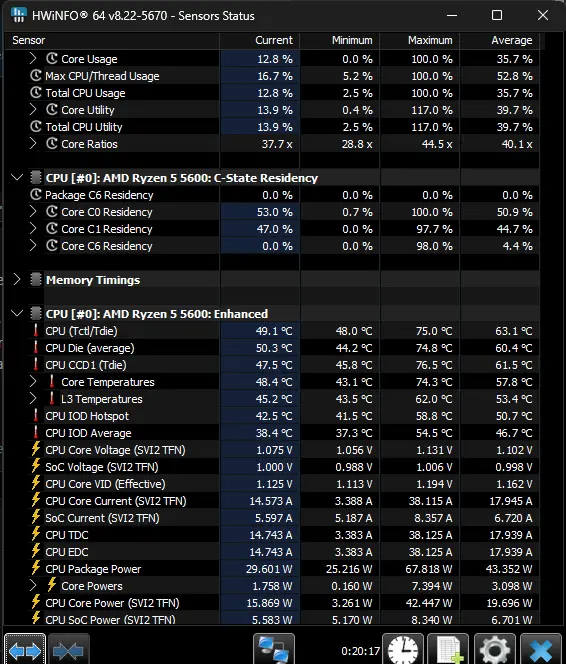566x664 pixels.
Task: Close sensors with the blue X icon
Action: [x=541, y=650]
